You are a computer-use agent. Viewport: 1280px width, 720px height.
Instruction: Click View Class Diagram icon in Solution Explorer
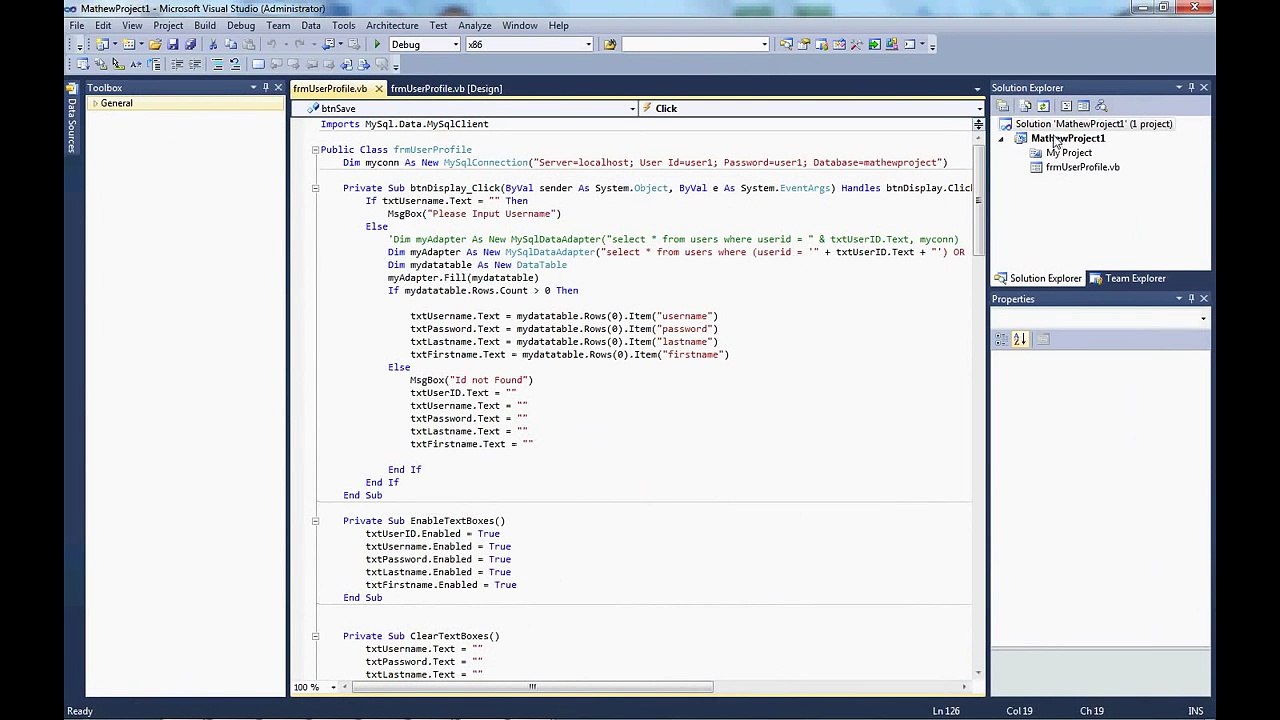(1101, 106)
